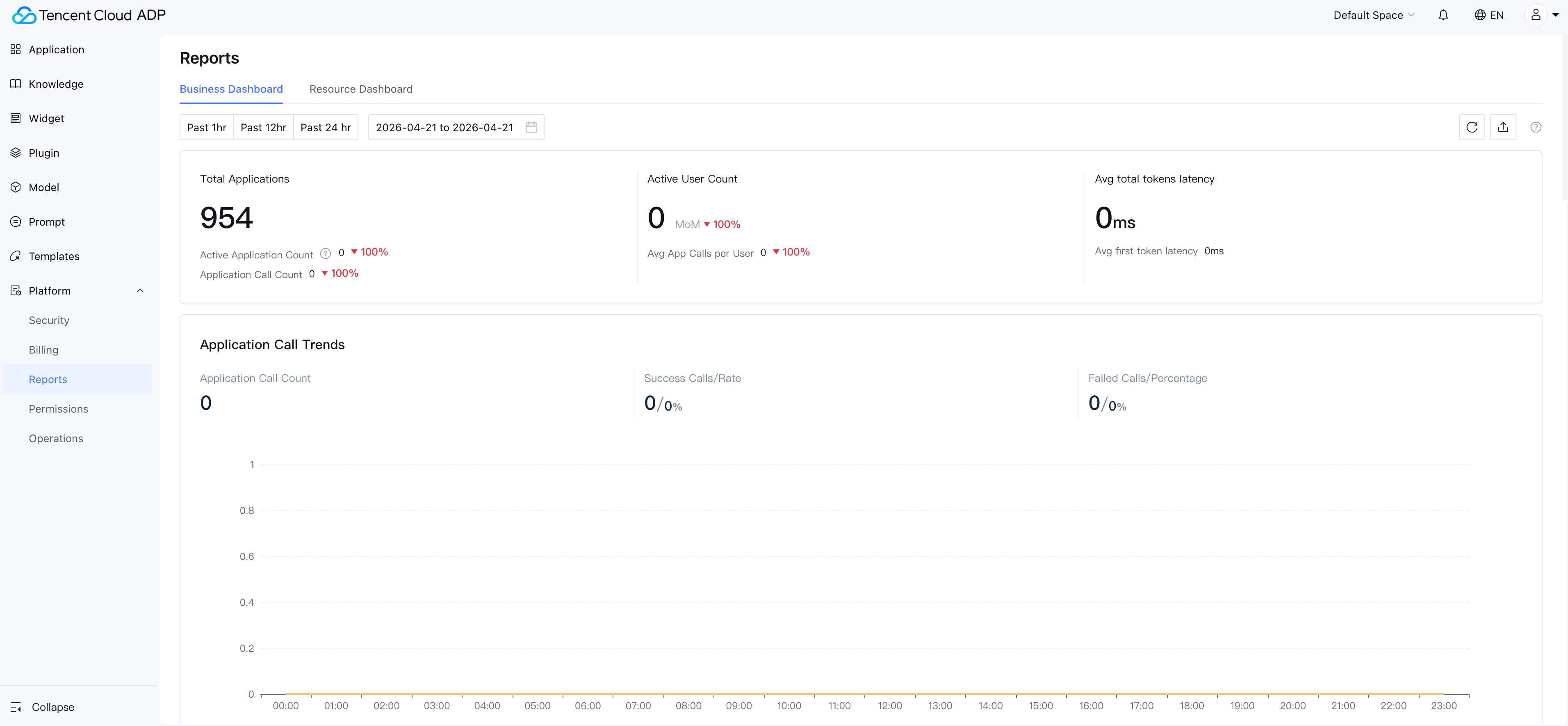Open Billing in the sidebar
The height and width of the screenshot is (726, 1568).
point(43,349)
